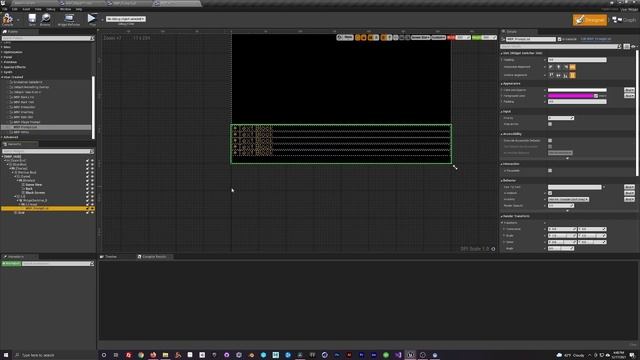Set vertical alignment to top
The image size is (640, 360).
[551, 75]
